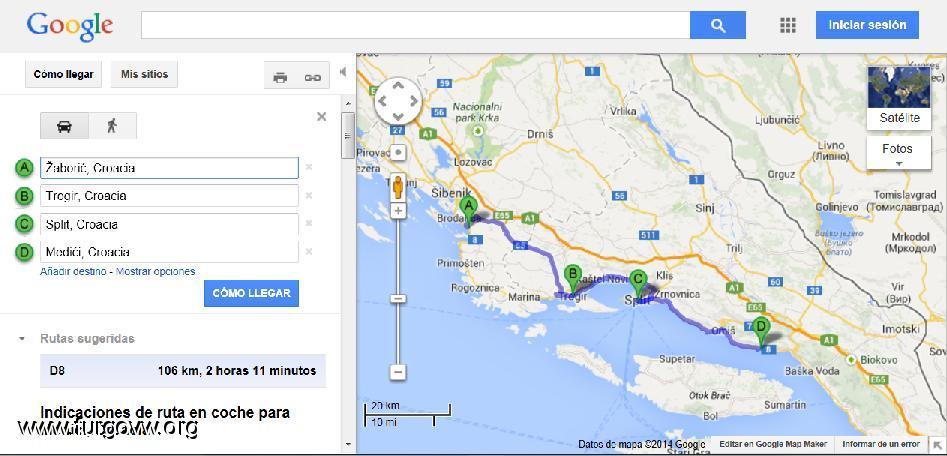Click the Supetar label on the map
Screen dimensions: 947x456
[678, 359]
